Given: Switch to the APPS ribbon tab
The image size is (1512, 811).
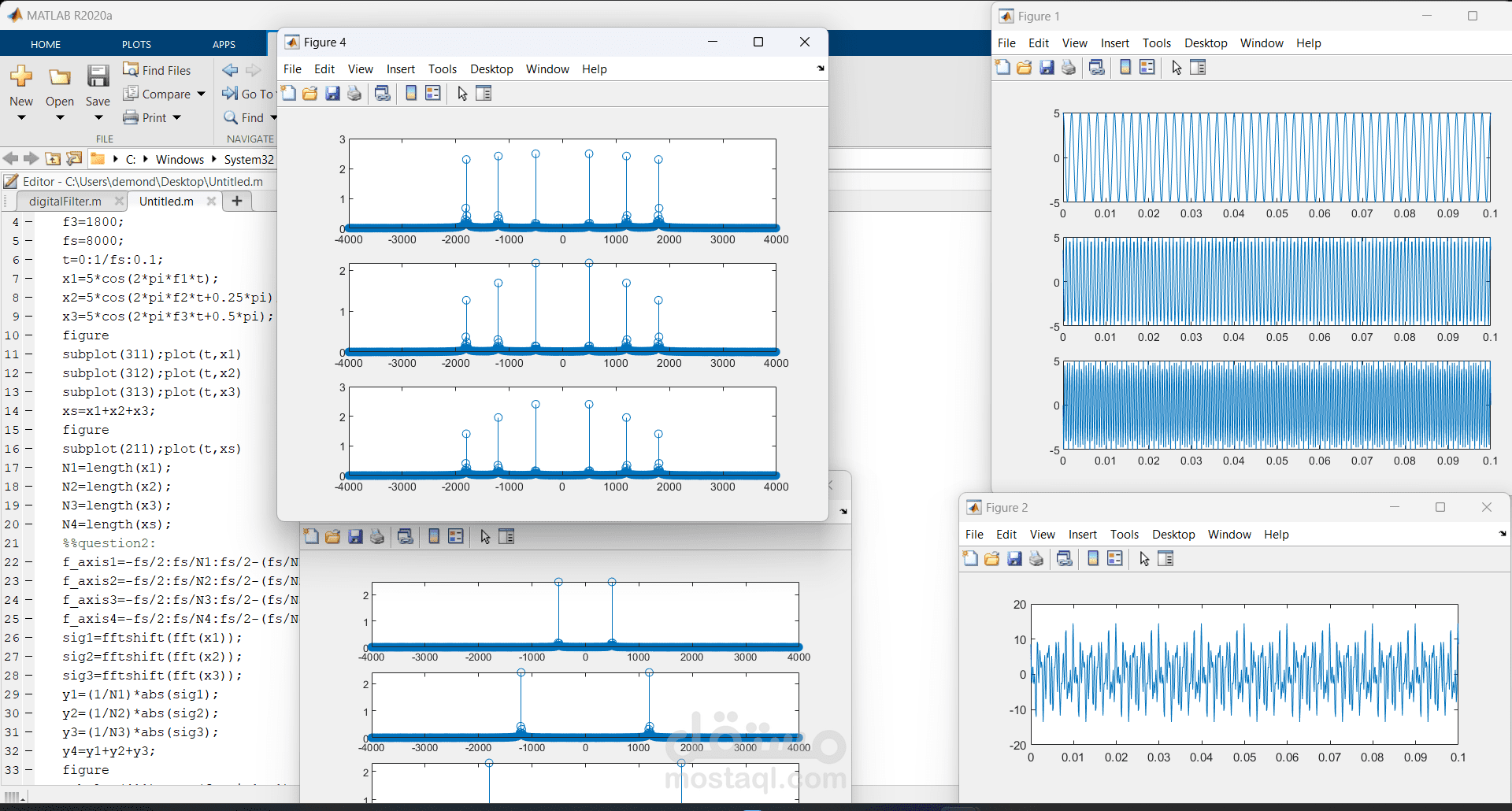Looking at the screenshot, I should [x=224, y=44].
